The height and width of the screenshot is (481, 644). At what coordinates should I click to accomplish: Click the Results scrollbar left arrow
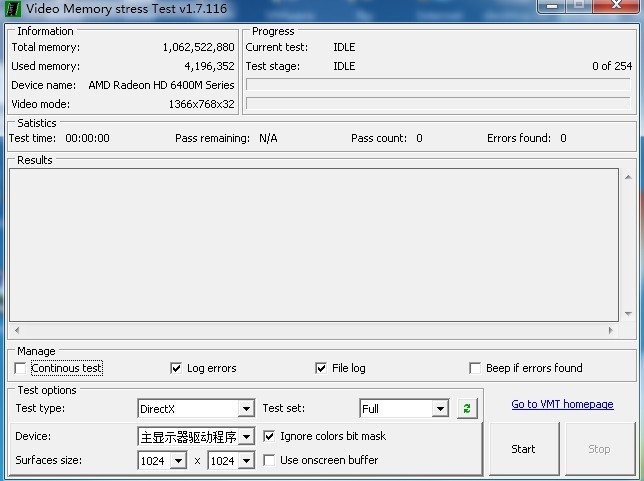[x=17, y=331]
